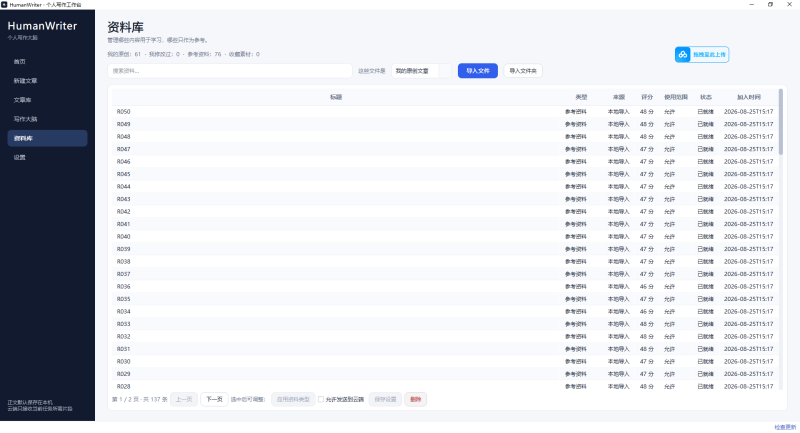800x433 pixels.
Task: Select row R034
Action: [445, 312]
